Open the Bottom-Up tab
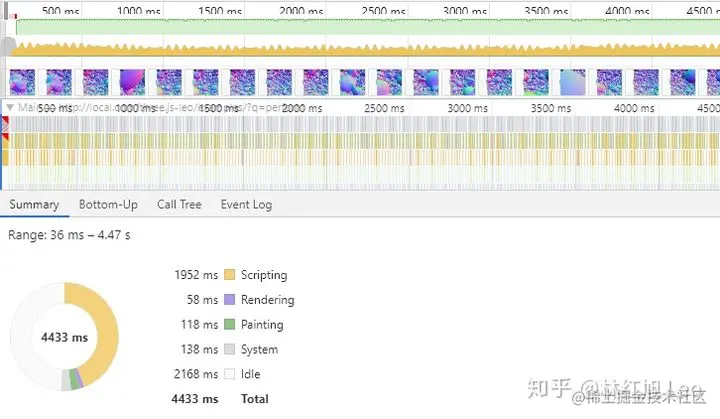 (108, 204)
